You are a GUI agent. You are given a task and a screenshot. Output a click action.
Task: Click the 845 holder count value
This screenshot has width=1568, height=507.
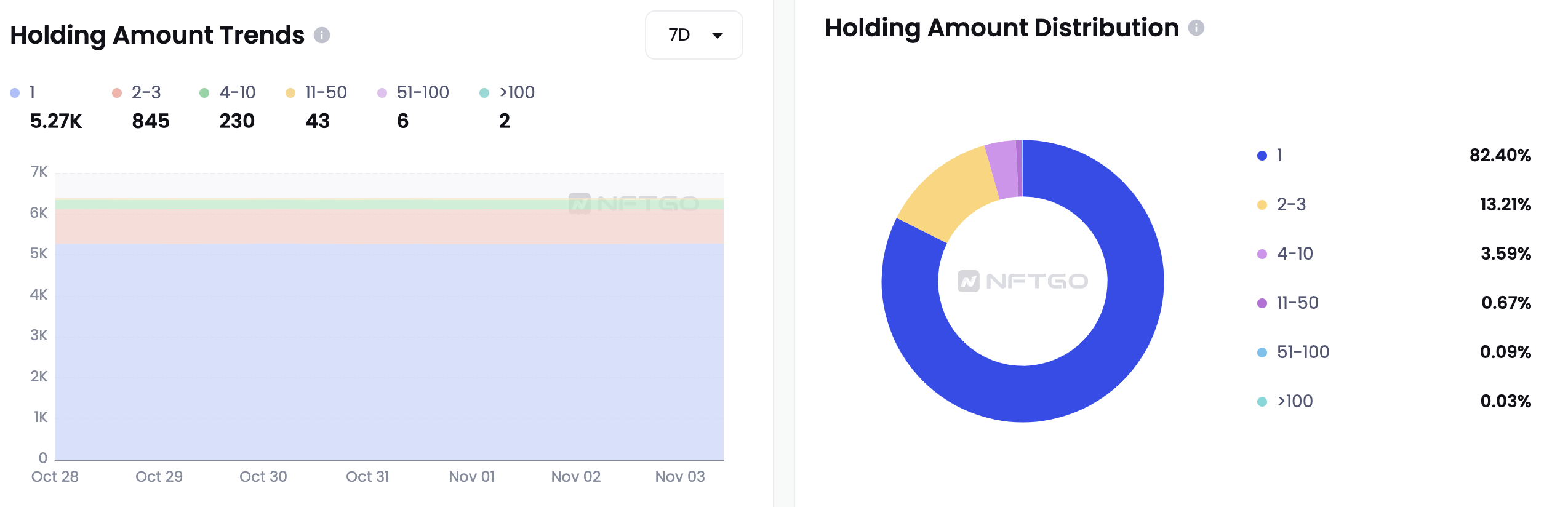[x=151, y=121]
